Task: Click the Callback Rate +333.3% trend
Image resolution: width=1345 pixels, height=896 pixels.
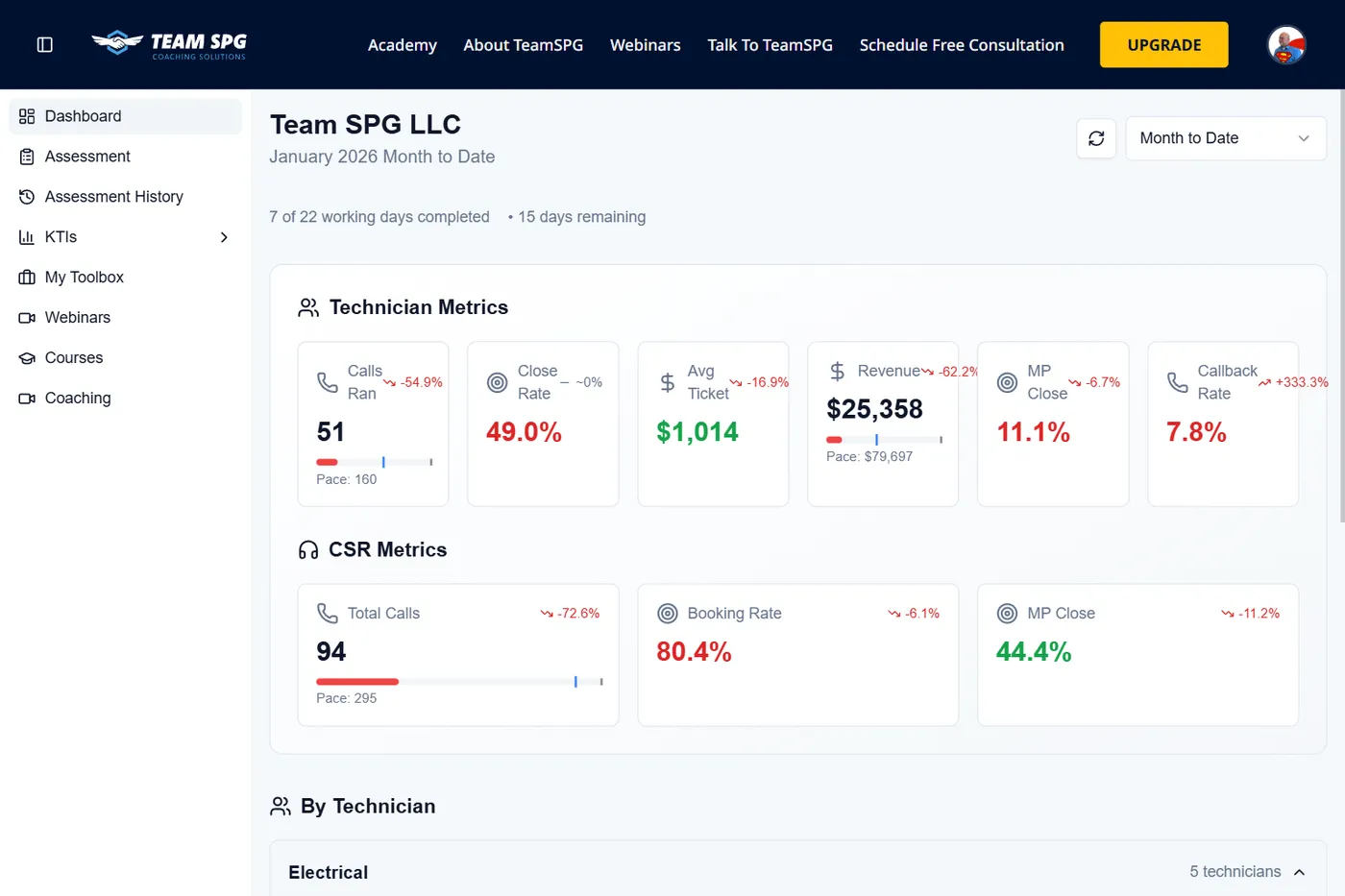Action: tap(1293, 382)
